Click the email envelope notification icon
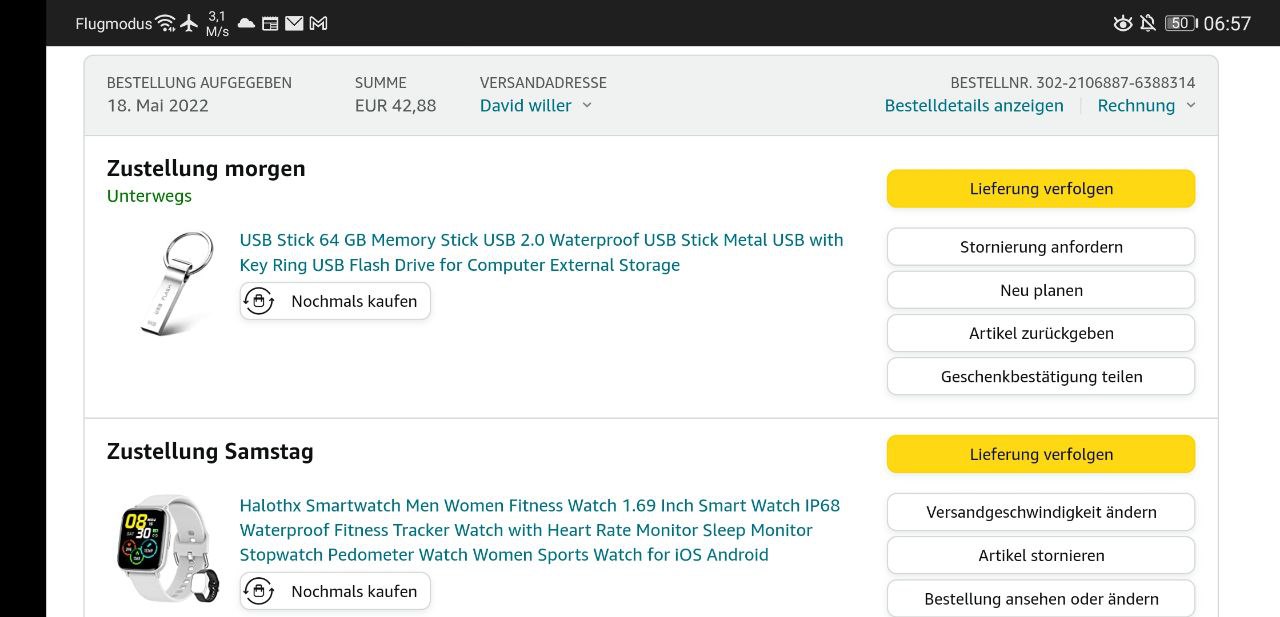This screenshot has width=1280, height=617. coord(294,23)
